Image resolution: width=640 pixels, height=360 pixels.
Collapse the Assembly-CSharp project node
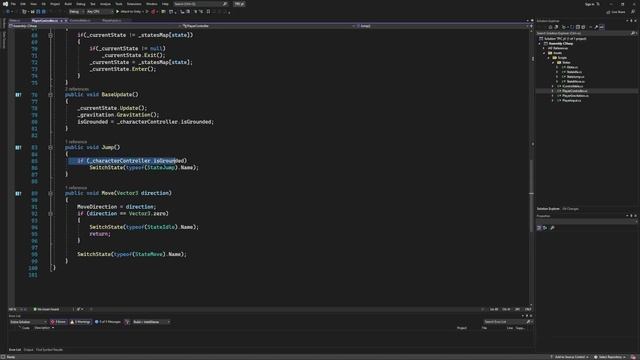coord(540,44)
